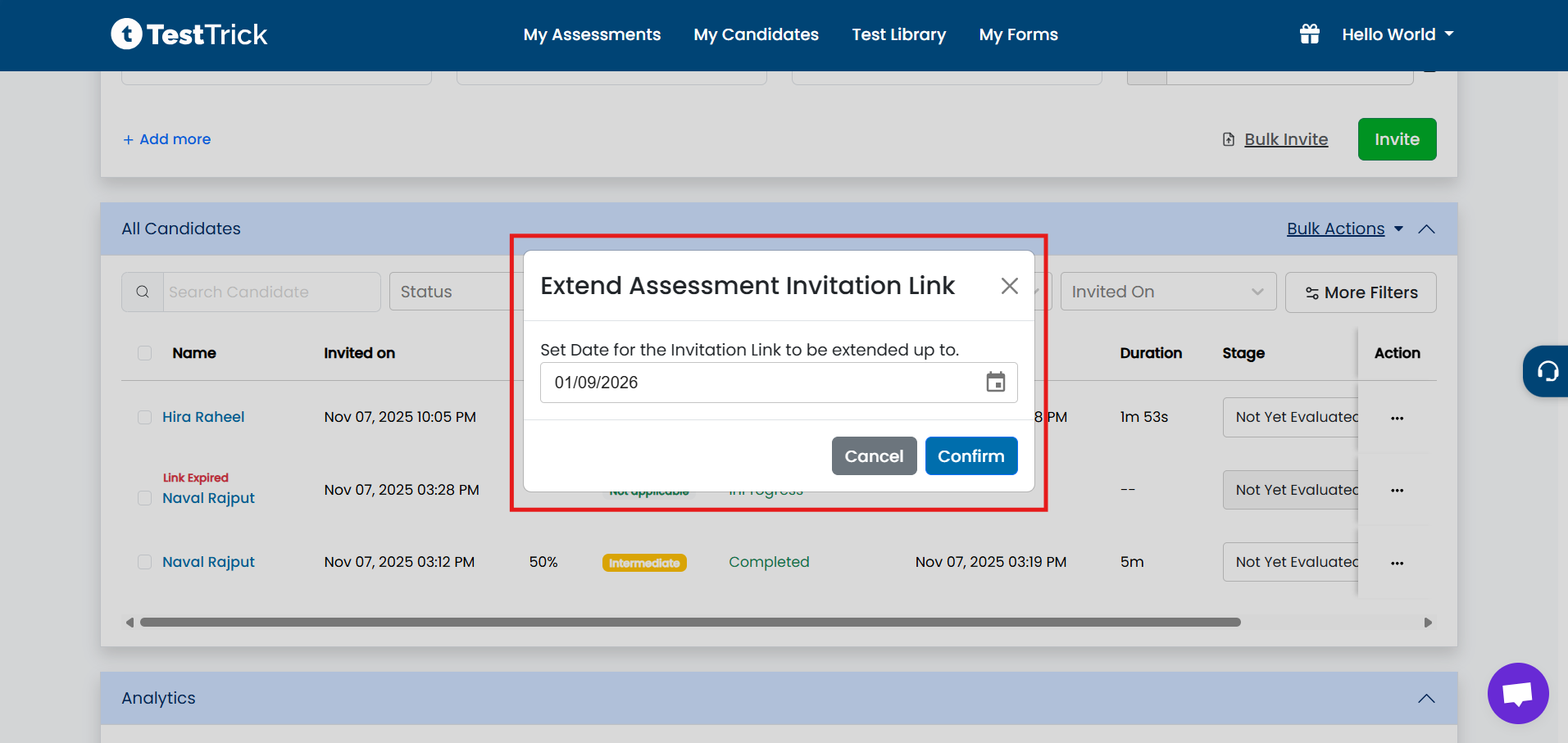Viewport: 1568px width, 743px height.
Task: Open Stage dropdown for Nov 07 03:28 PM row
Action: (x=1290, y=490)
